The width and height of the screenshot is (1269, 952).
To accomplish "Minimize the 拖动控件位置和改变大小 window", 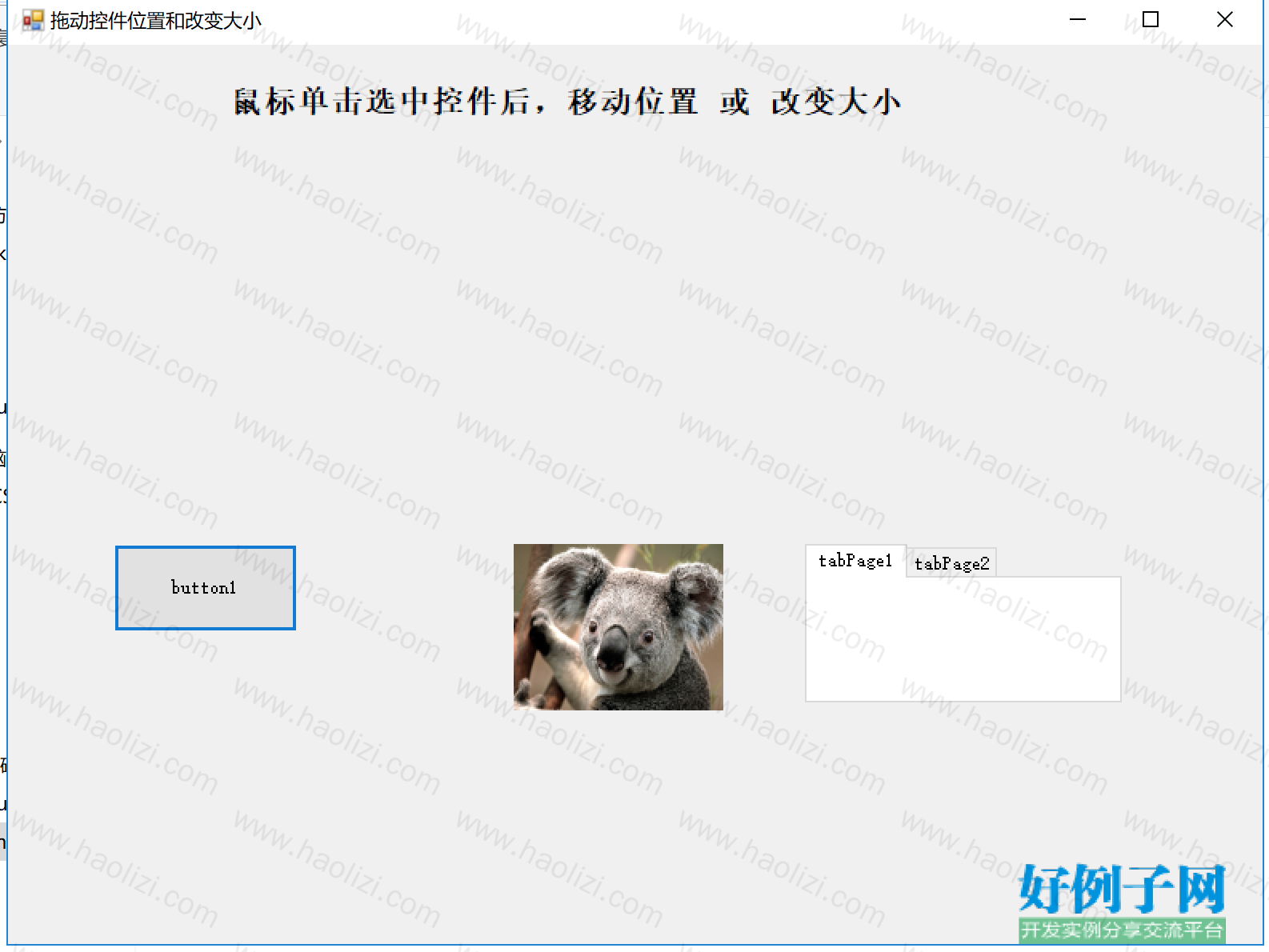I will click(x=1078, y=20).
